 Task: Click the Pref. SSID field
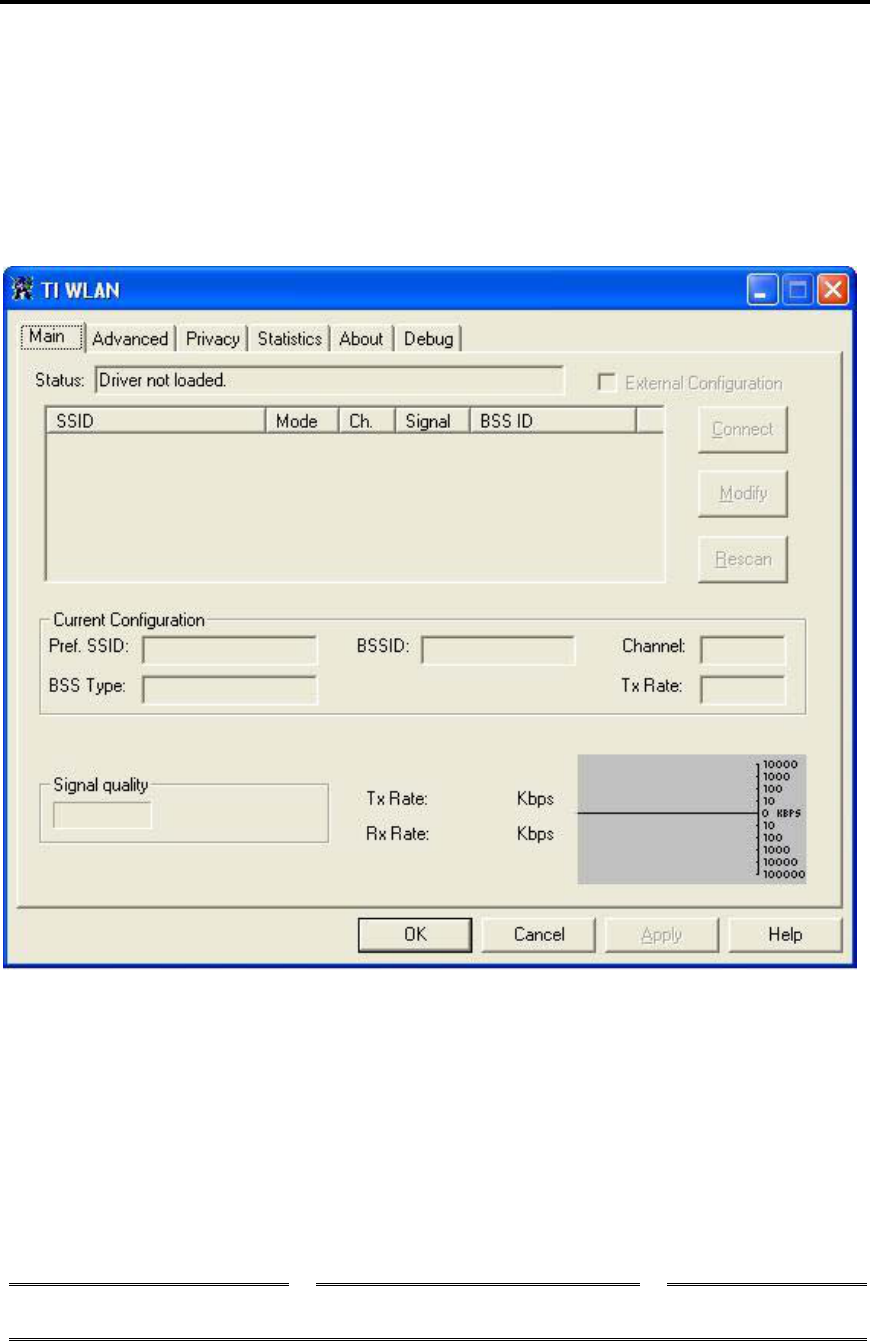tap(230, 651)
